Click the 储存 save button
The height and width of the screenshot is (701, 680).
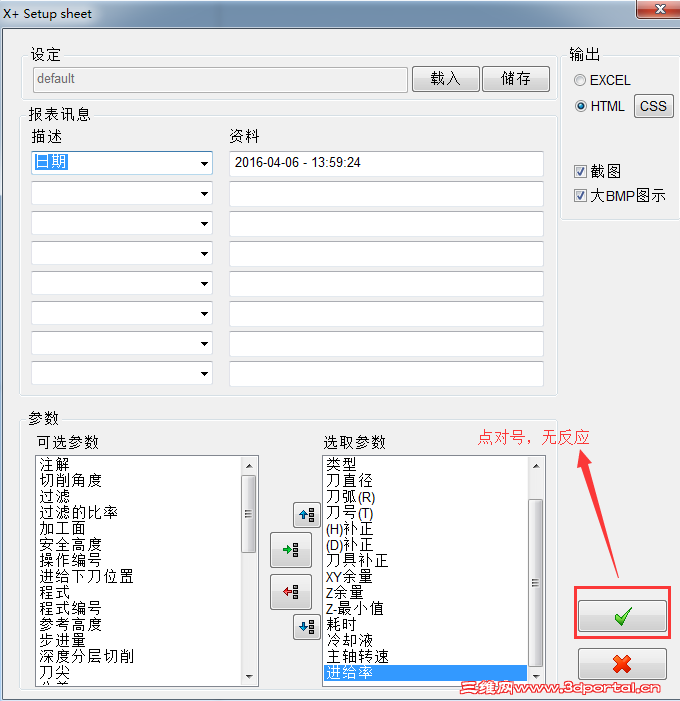click(516, 79)
